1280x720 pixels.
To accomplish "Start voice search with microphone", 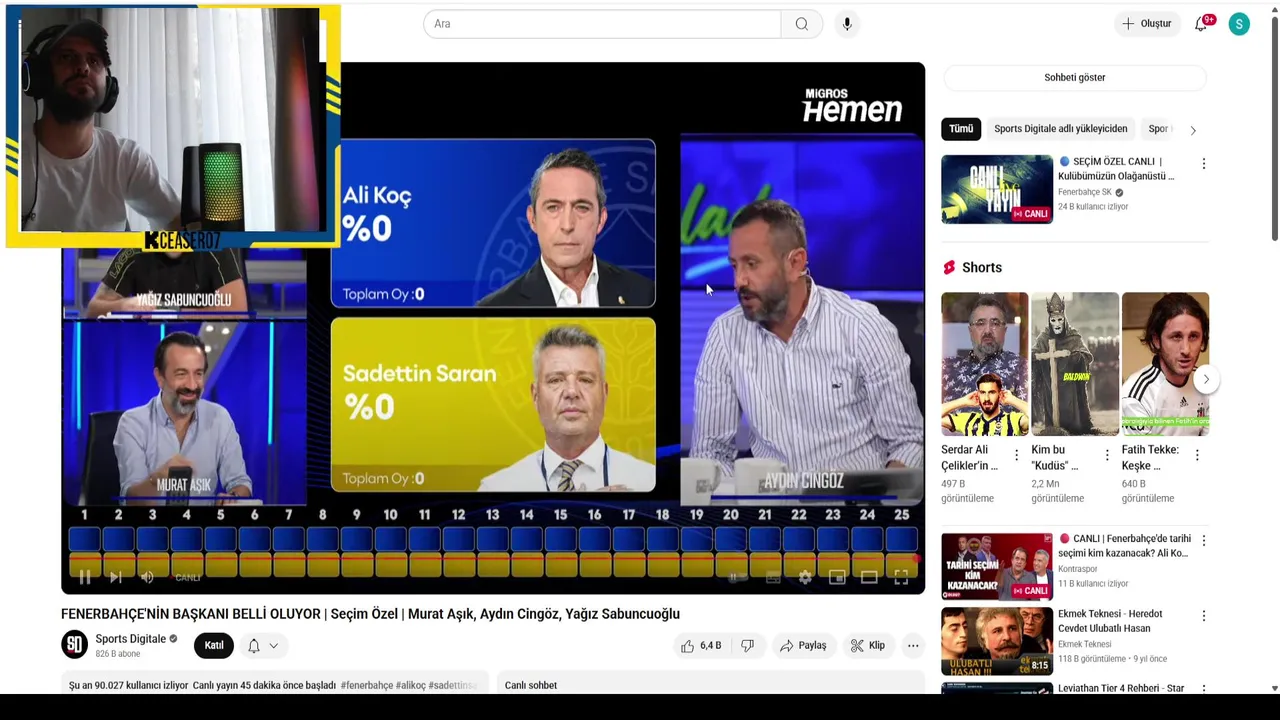I will click(x=847, y=24).
